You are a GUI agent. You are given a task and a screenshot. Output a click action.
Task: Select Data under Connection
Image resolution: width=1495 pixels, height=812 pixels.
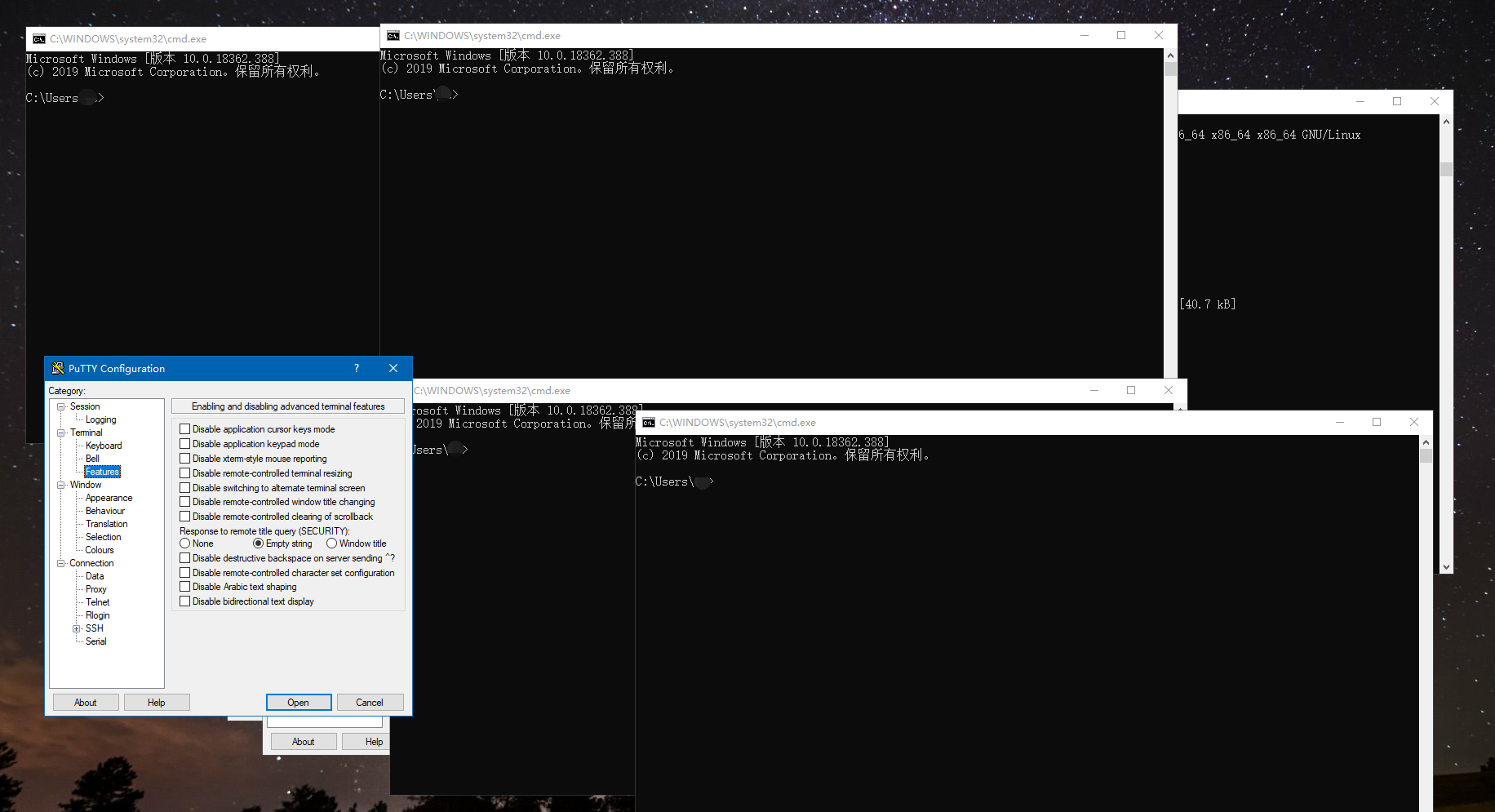(x=95, y=576)
